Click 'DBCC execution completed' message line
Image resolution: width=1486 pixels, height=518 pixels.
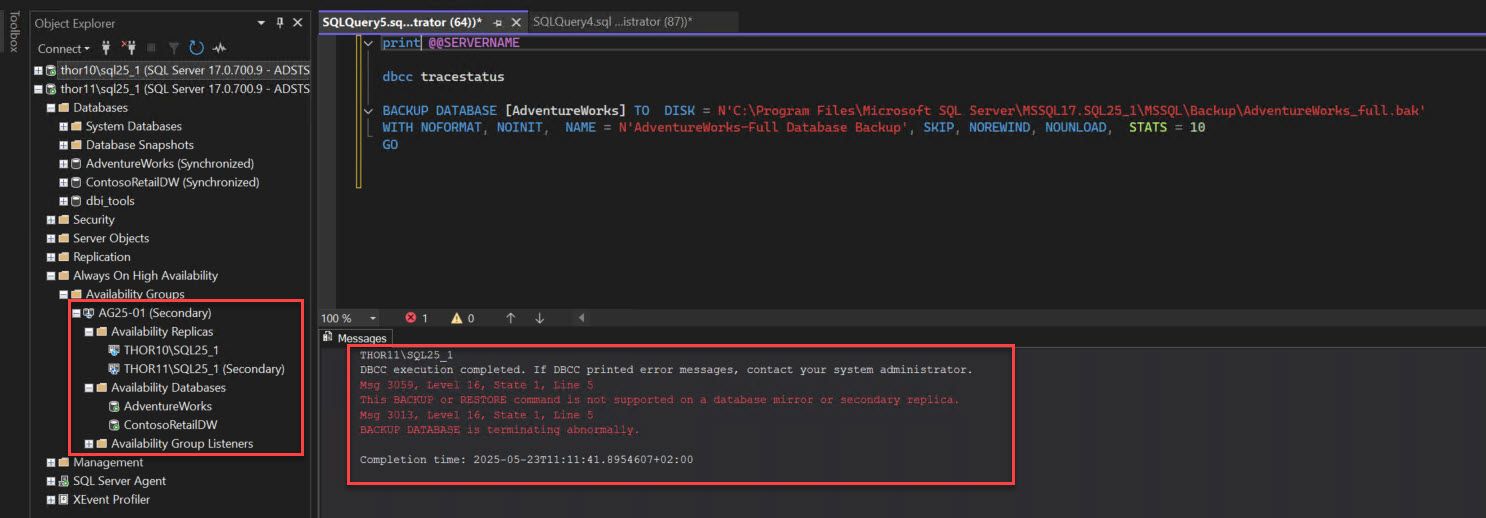coord(665,370)
